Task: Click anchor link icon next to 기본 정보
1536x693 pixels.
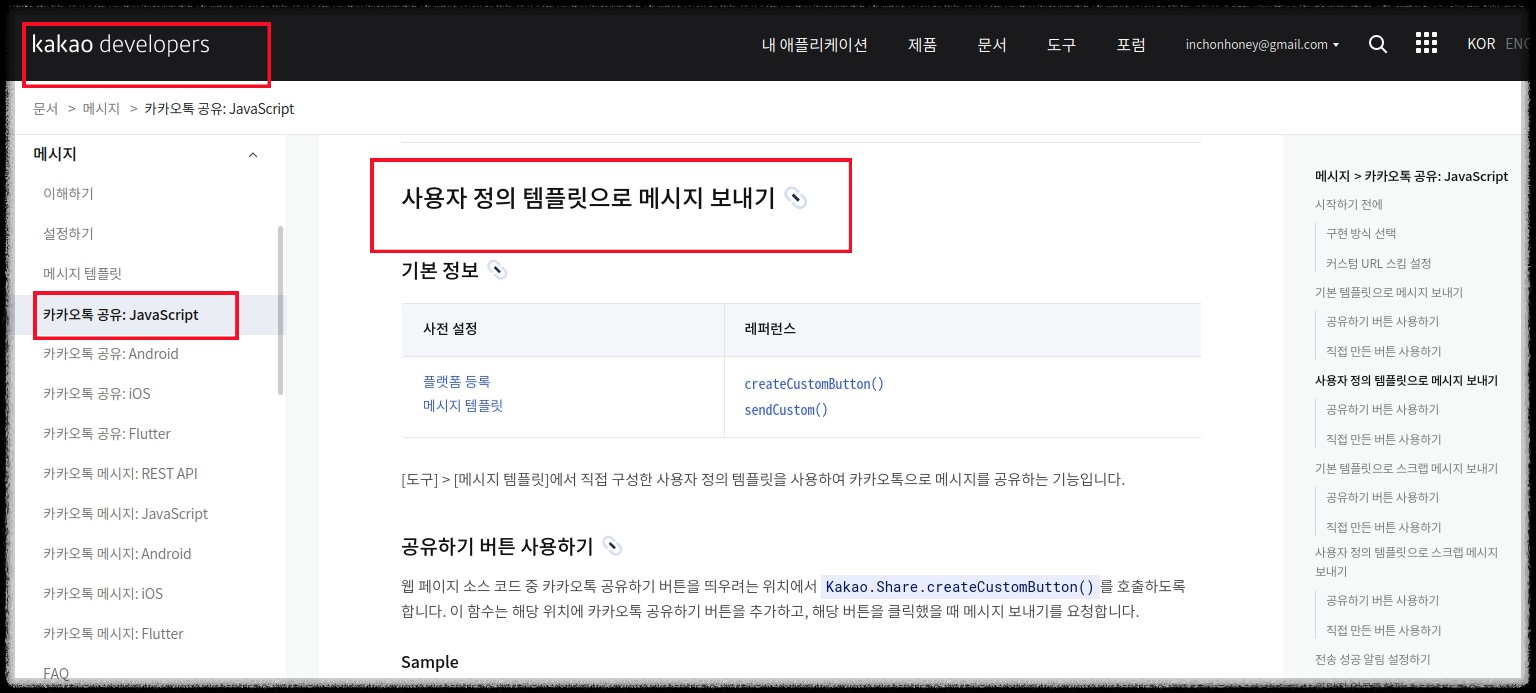Action: pyautogui.click(x=497, y=270)
